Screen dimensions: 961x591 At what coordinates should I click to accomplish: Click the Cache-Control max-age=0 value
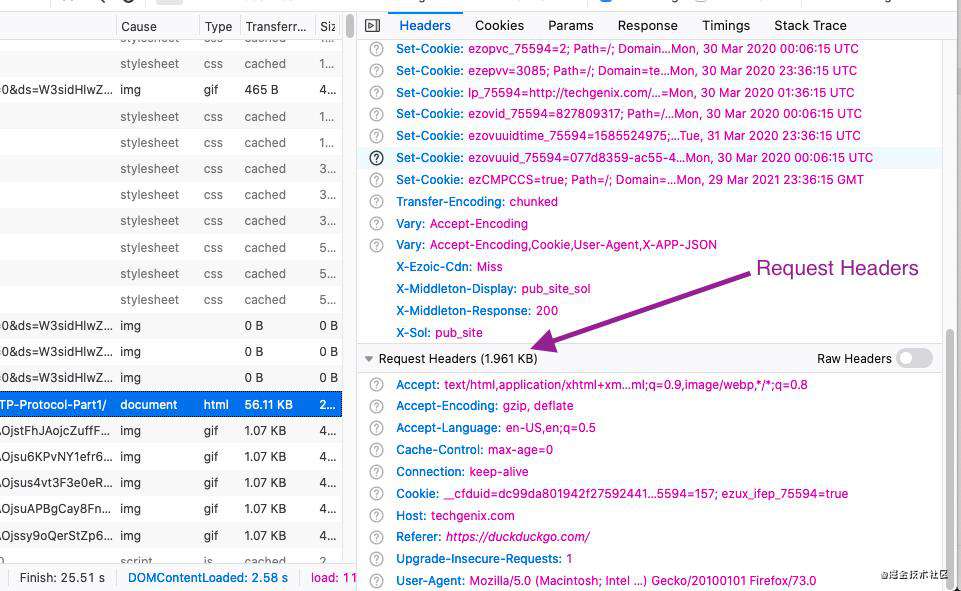click(x=520, y=450)
